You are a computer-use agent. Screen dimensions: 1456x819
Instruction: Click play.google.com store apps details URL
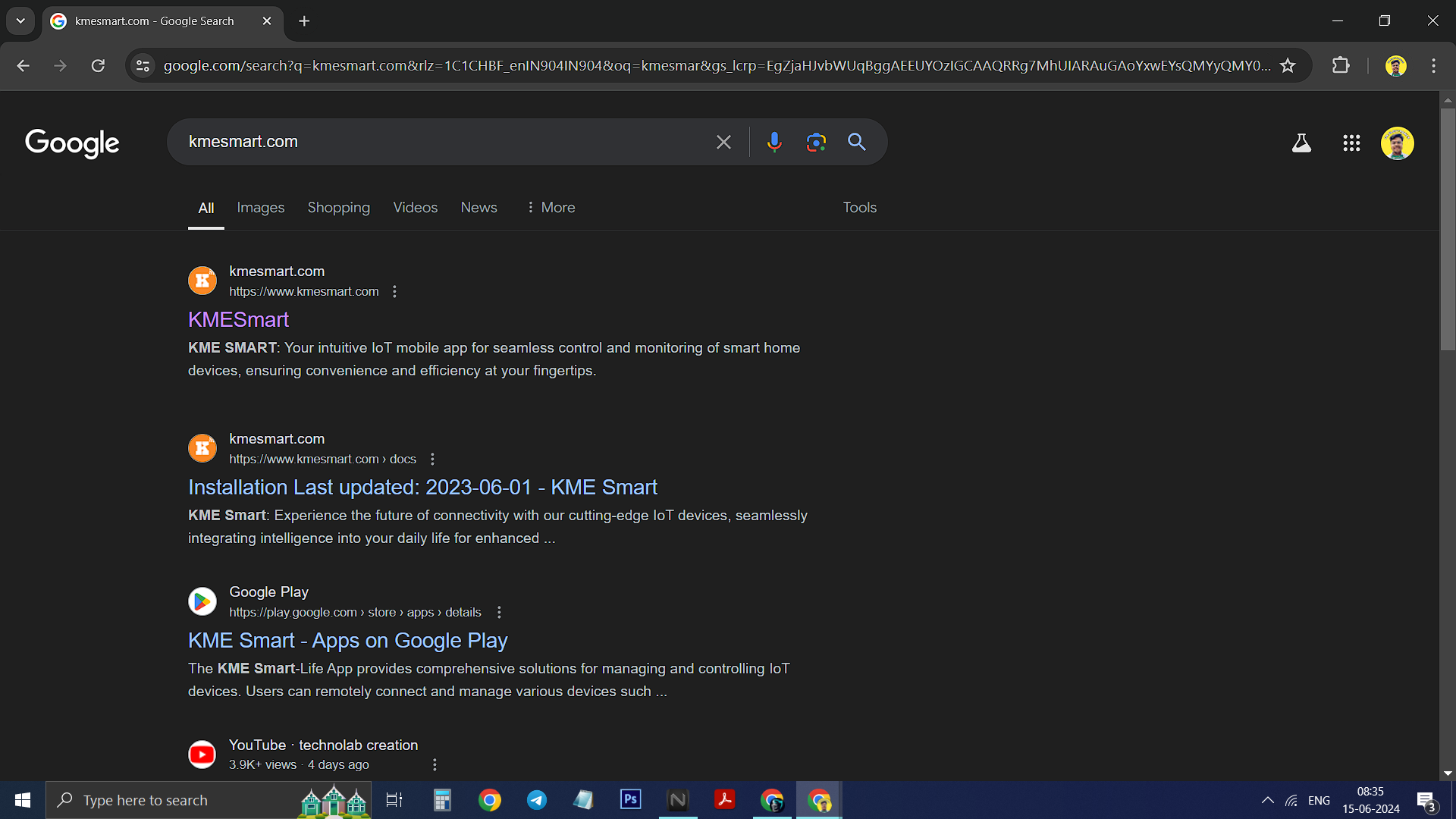[x=355, y=613]
